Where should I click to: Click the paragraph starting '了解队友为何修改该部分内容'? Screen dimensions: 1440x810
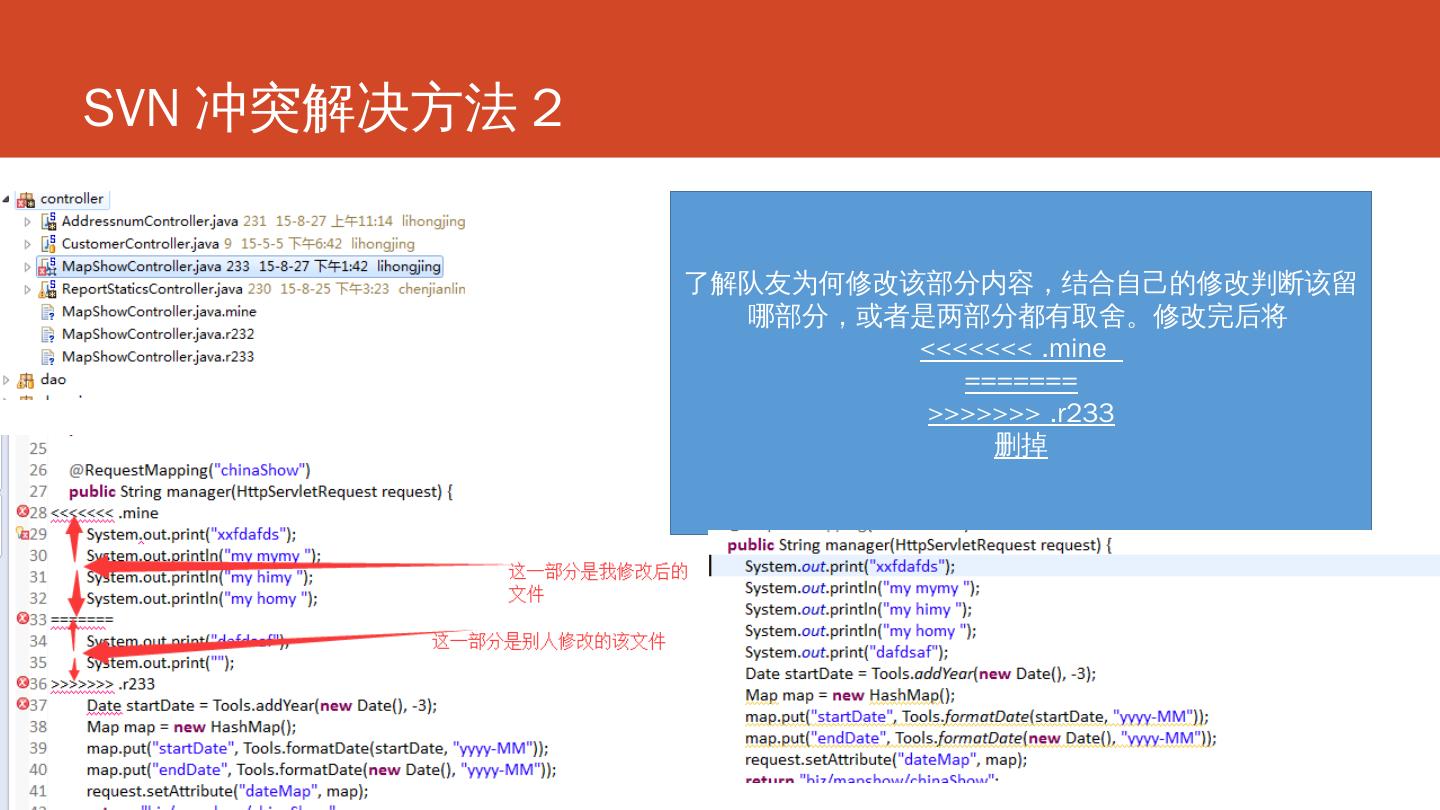[x=1020, y=300]
